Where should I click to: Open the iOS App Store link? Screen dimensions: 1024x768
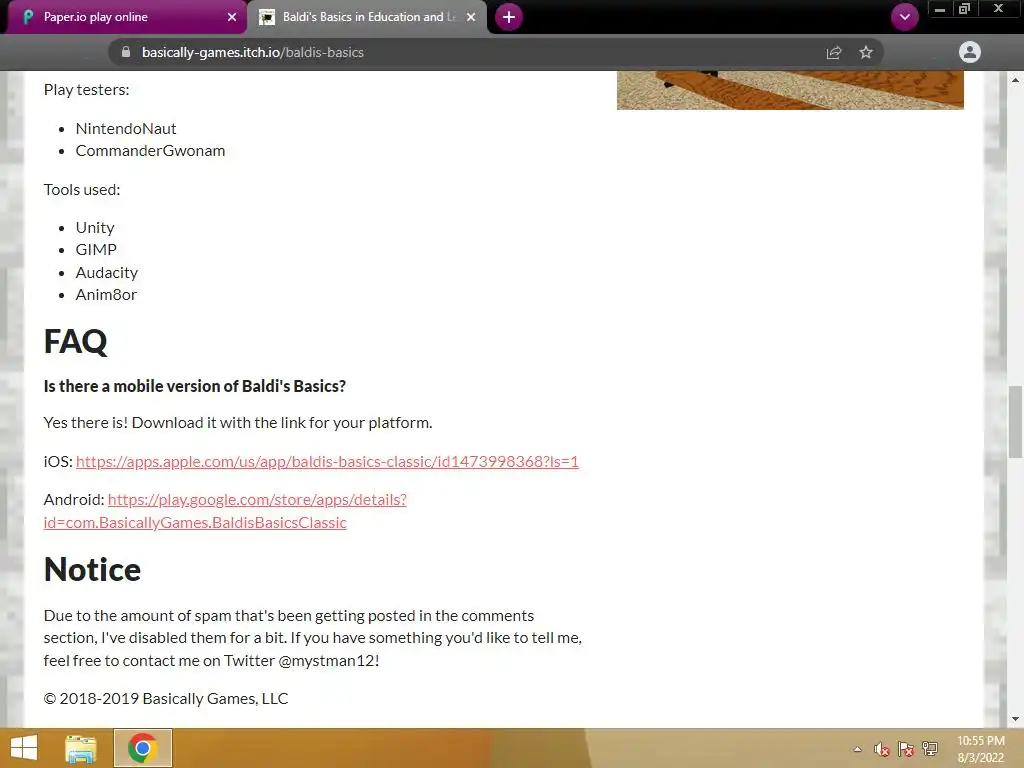(327, 461)
